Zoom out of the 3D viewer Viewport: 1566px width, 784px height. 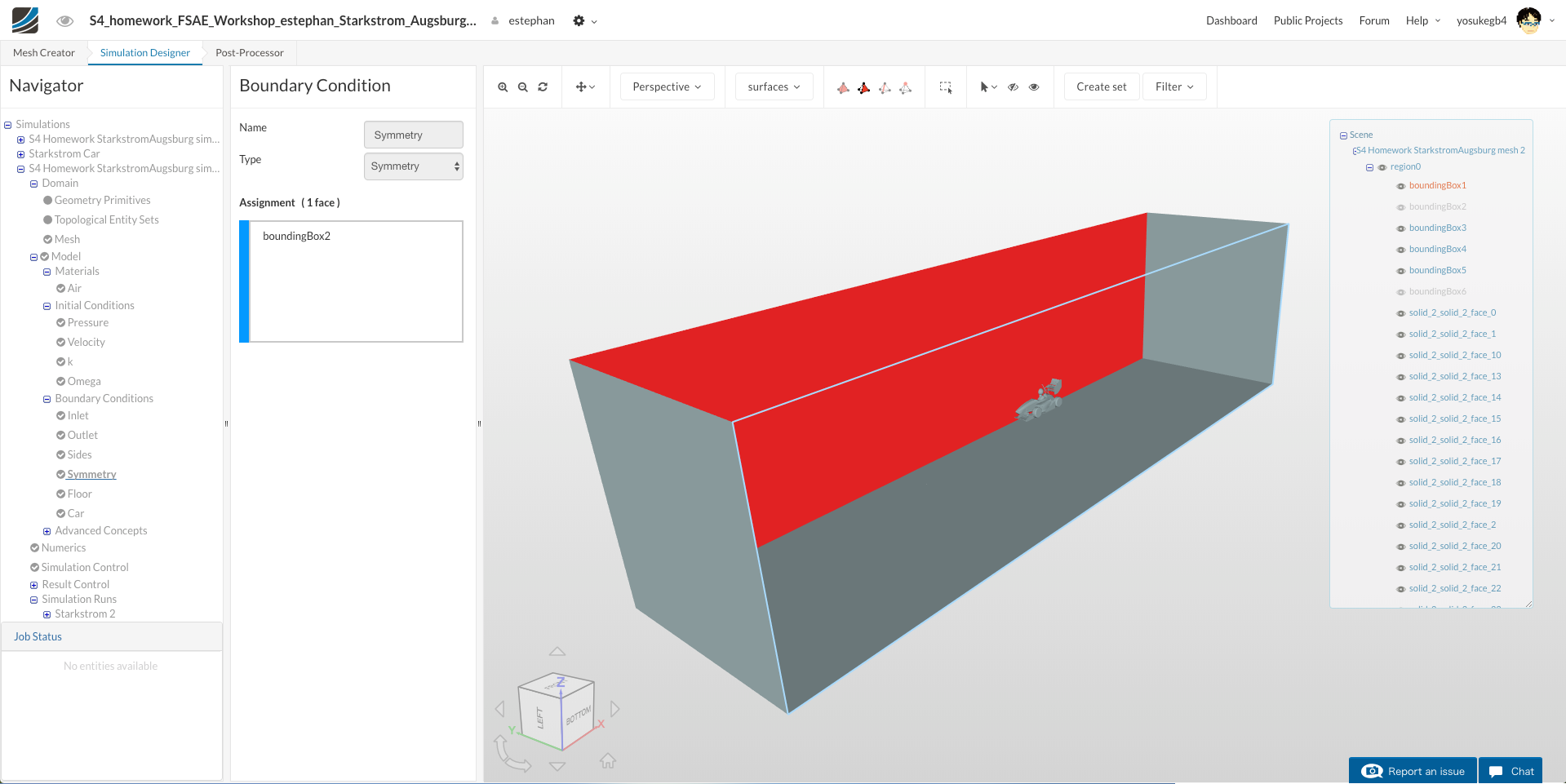point(523,87)
